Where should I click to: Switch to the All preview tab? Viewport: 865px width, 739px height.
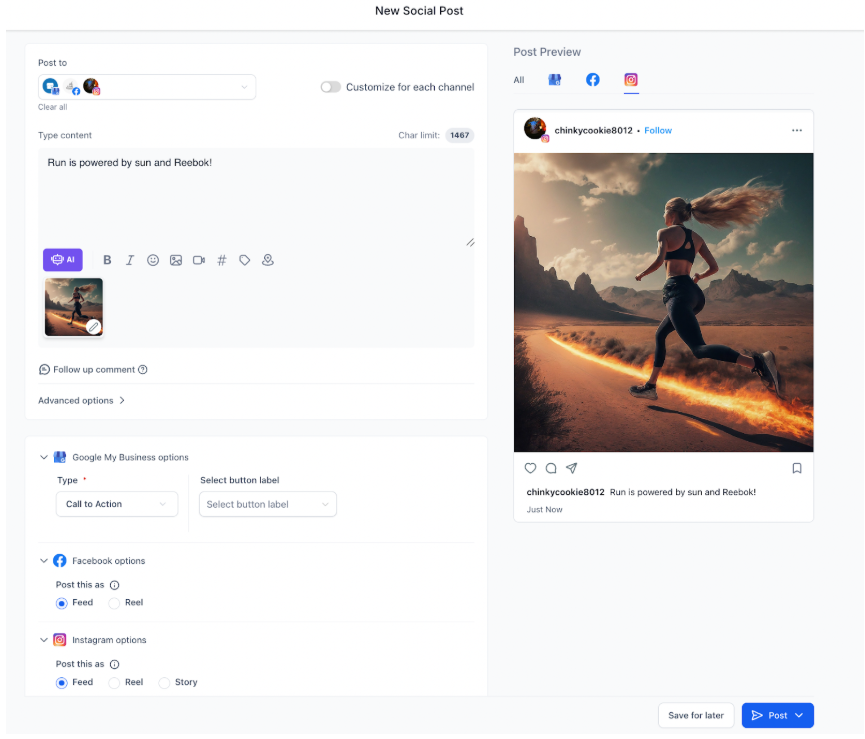pos(519,80)
